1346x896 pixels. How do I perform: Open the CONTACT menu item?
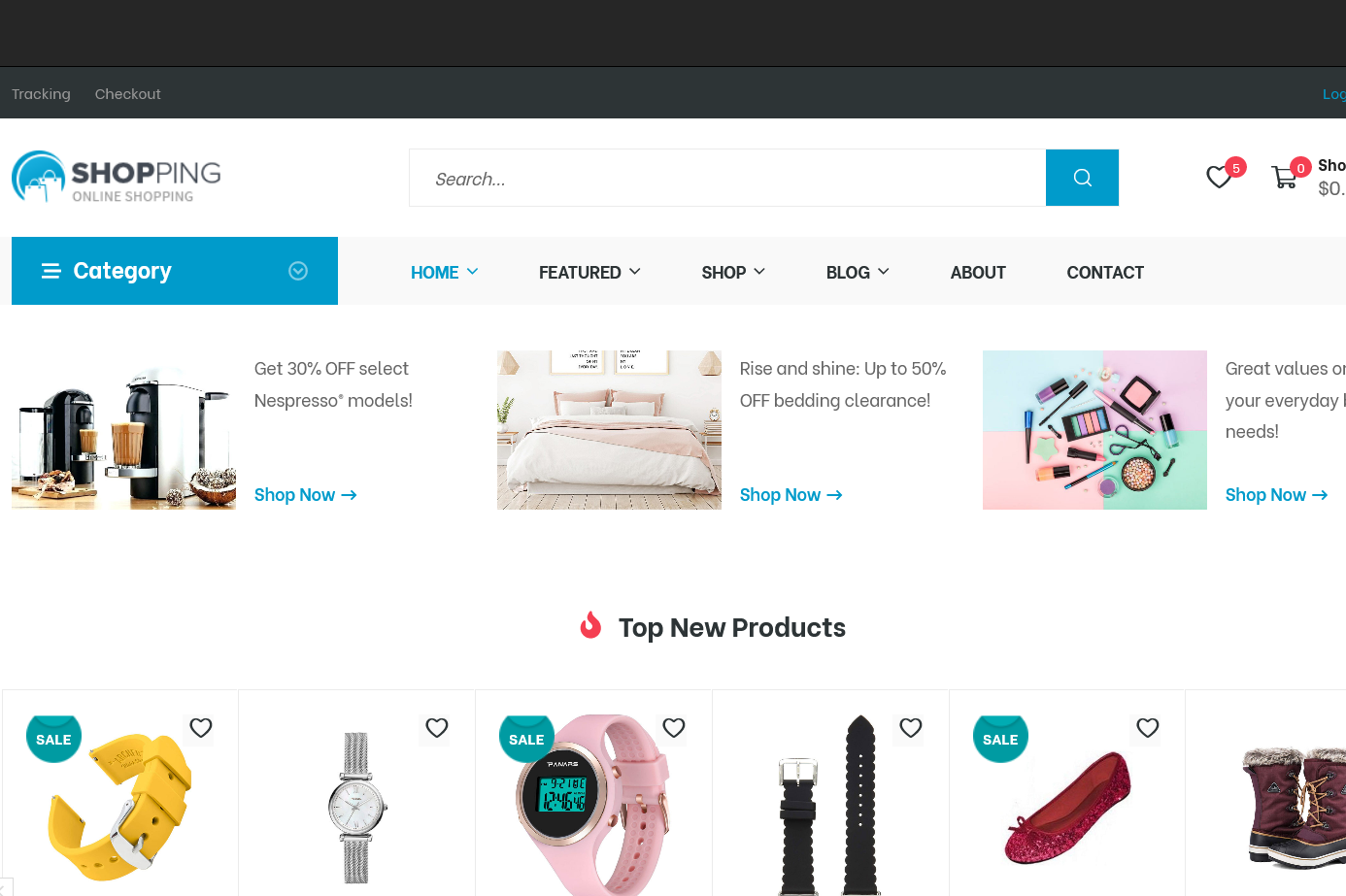[x=1105, y=273]
